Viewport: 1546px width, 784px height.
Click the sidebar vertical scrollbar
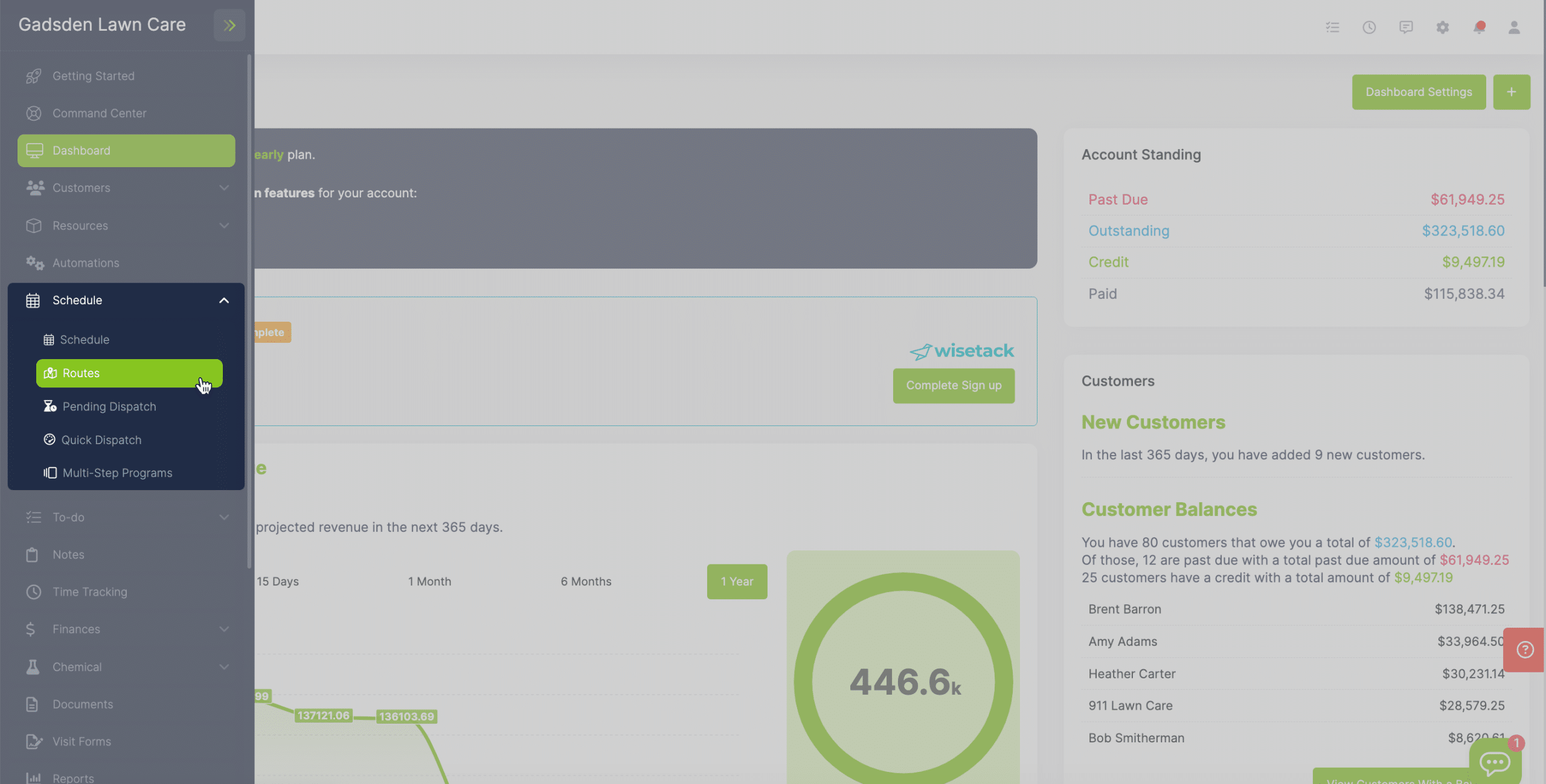point(249,311)
